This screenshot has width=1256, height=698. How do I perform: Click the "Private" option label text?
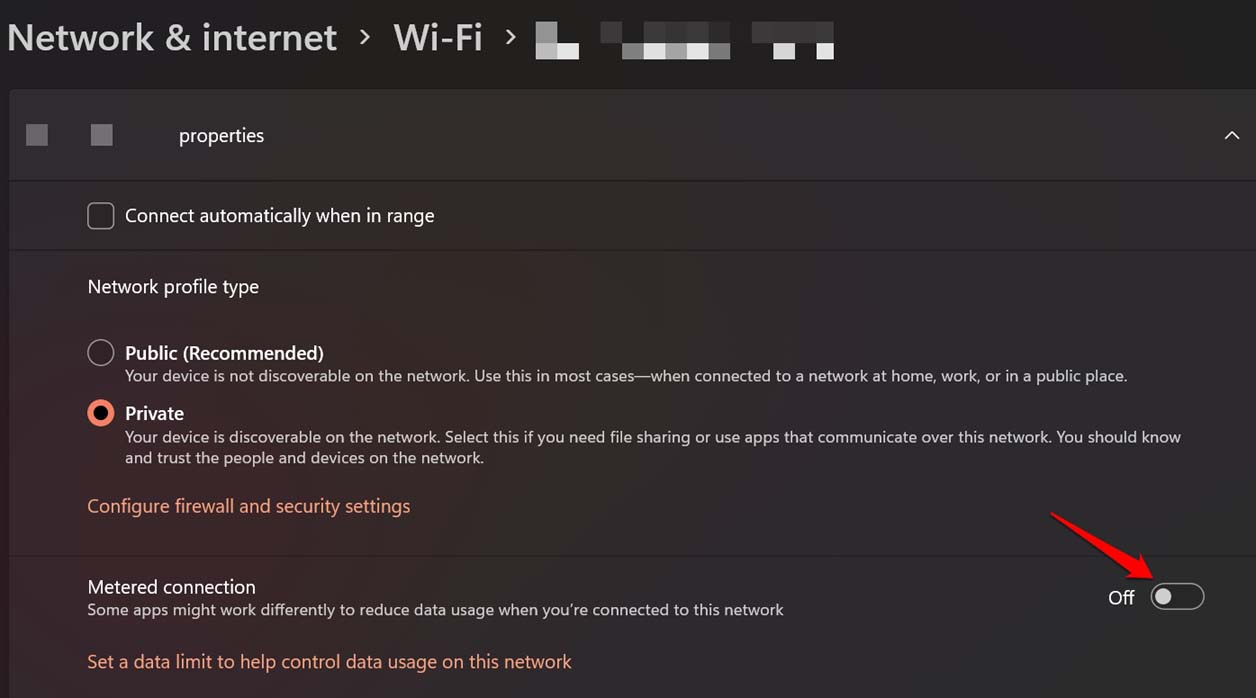point(154,413)
